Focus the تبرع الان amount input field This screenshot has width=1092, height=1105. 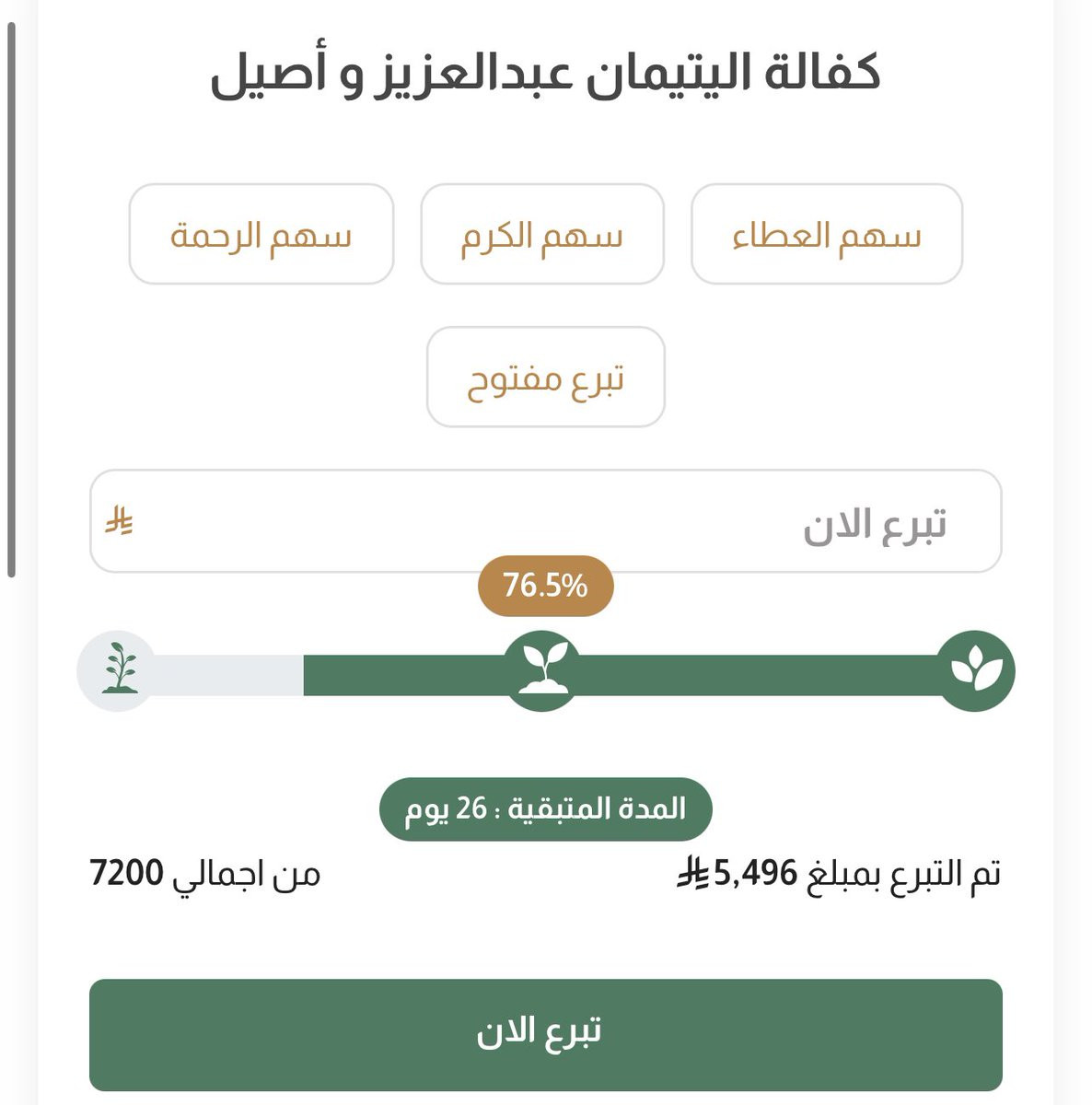(545, 521)
